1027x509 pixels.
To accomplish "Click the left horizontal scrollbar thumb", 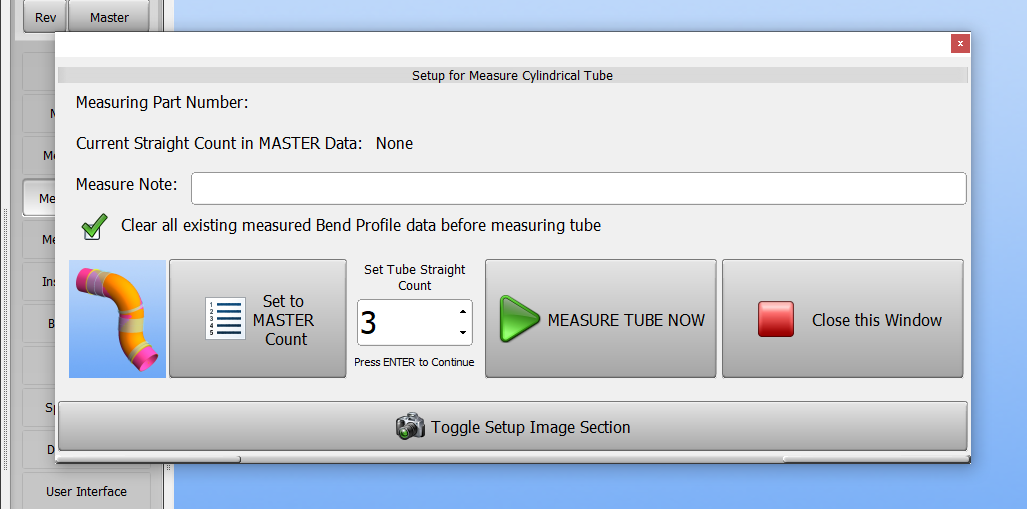I will 149,459.
